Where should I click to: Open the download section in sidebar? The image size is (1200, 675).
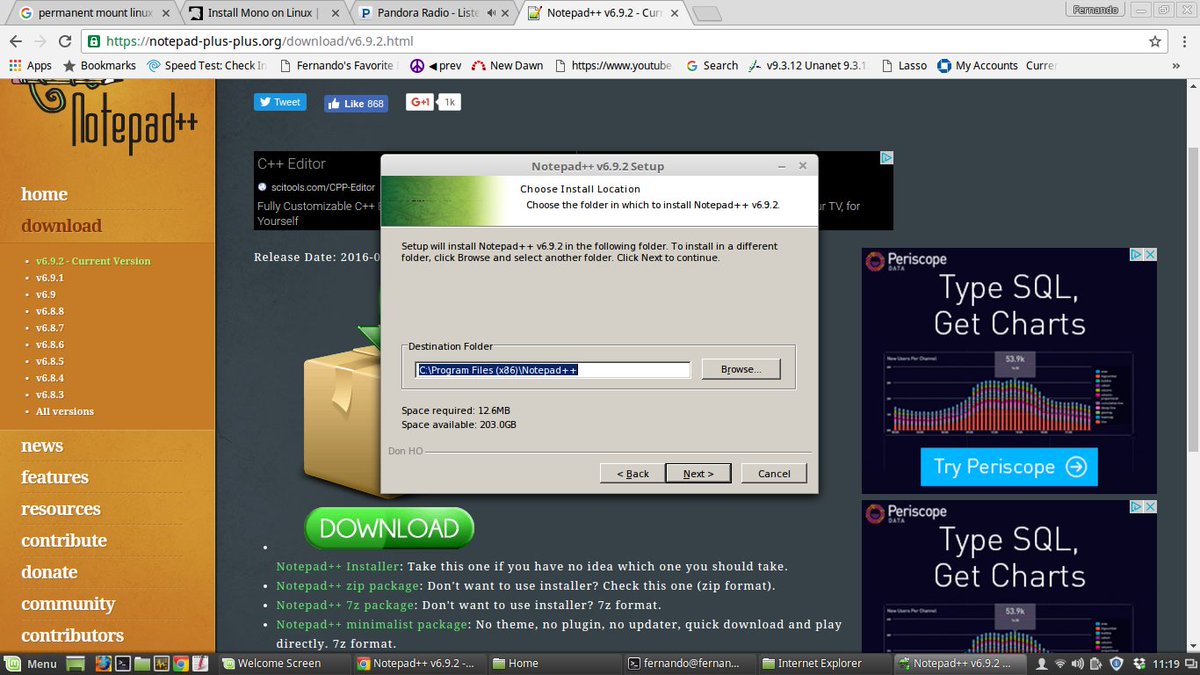click(x=61, y=226)
